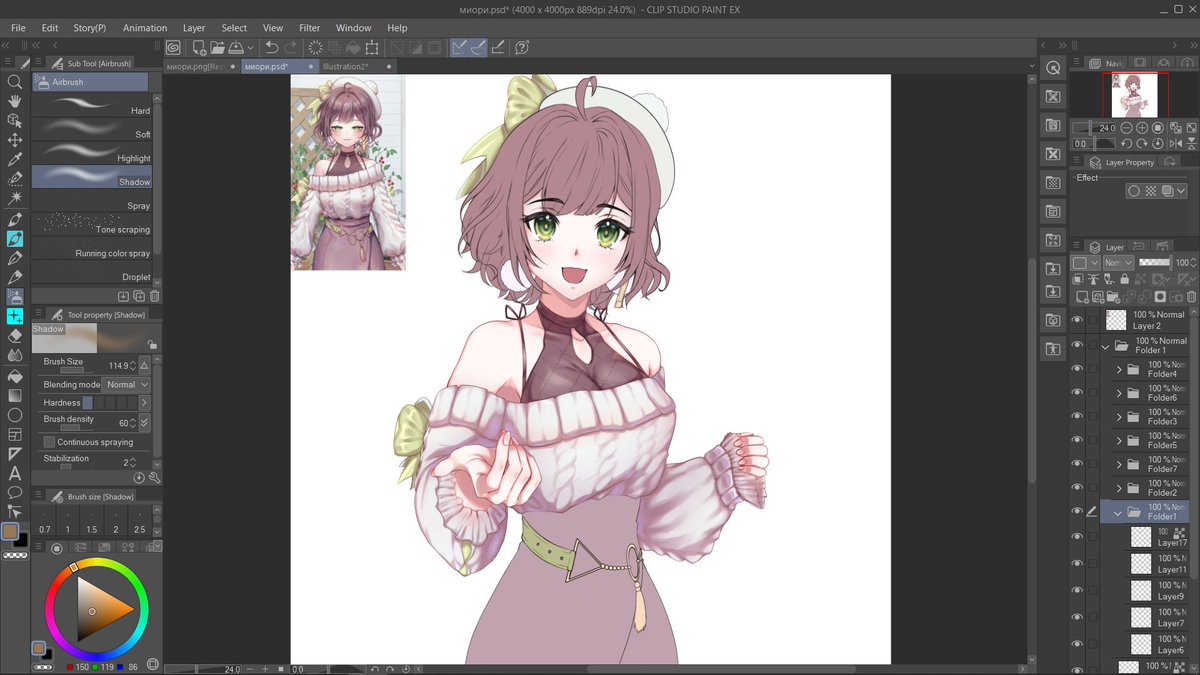The image size is (1200, 675).
Task: Toggle Continuous spraying checkbox
Action: coord(49,442)
